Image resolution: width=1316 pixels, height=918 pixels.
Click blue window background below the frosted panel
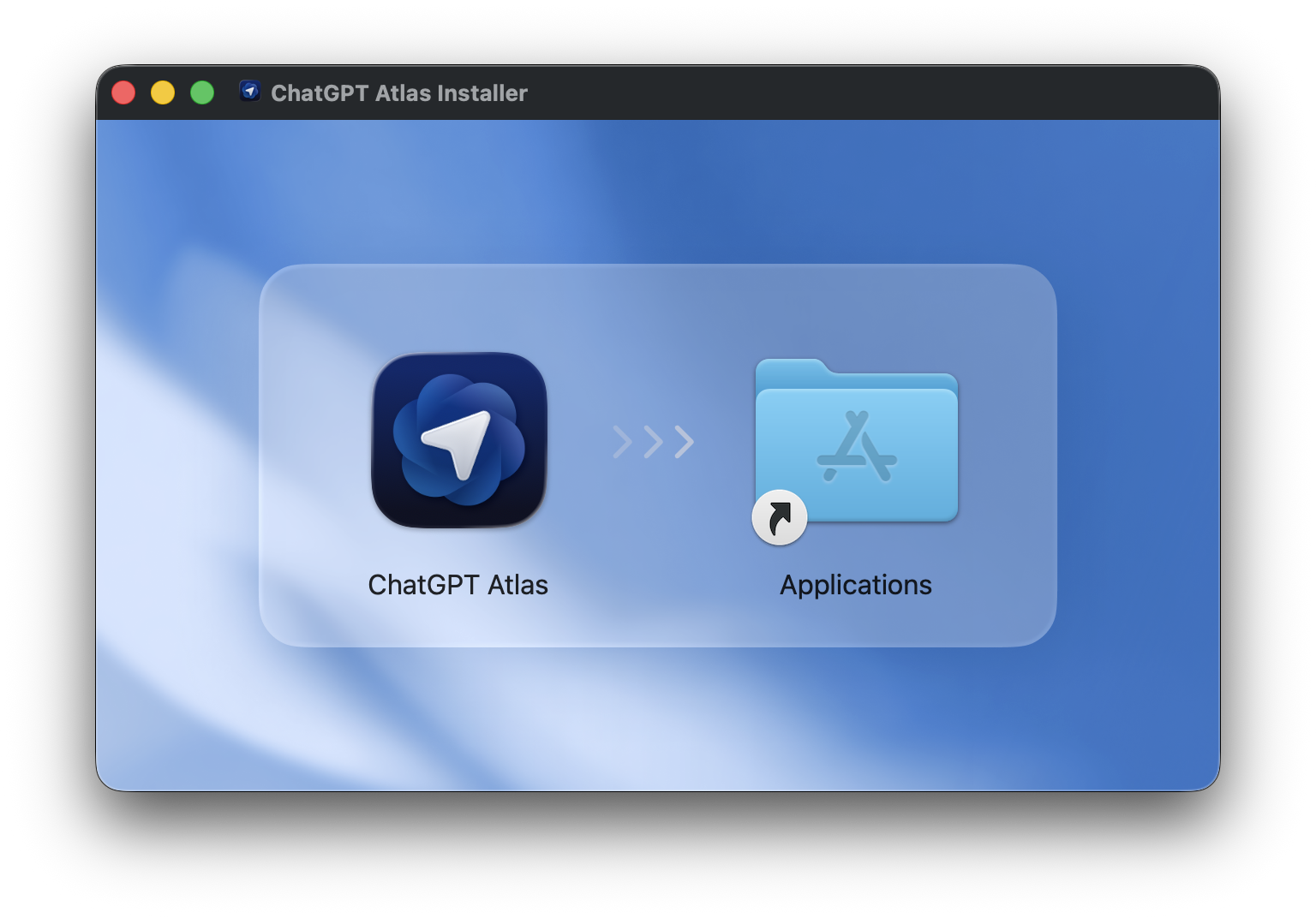pos(658,719)
